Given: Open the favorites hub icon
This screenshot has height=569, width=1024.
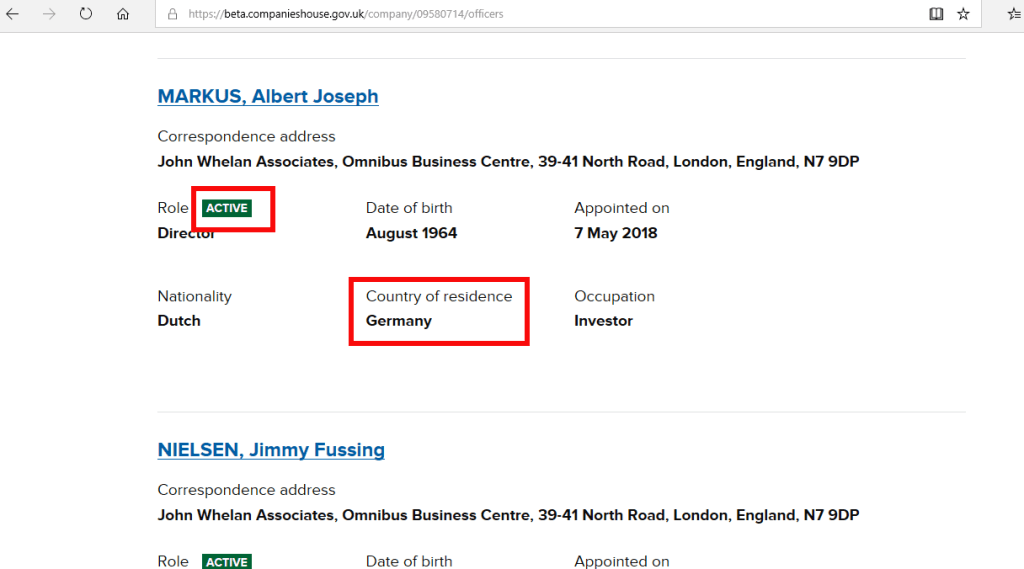Looking at the screenshot, I should (1013, 14).
